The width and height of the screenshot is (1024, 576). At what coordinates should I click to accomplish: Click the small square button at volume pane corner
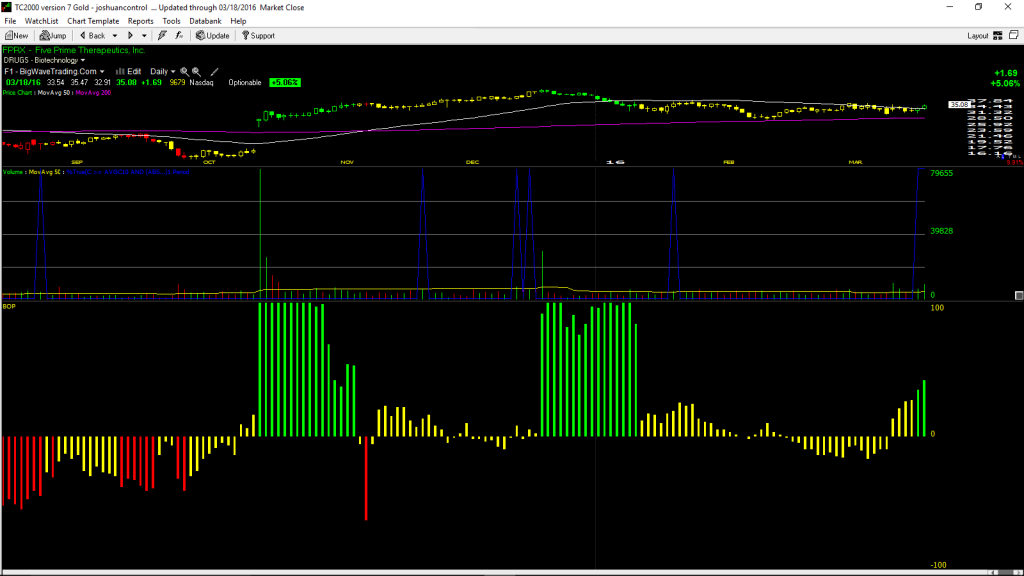point(1019,296)
